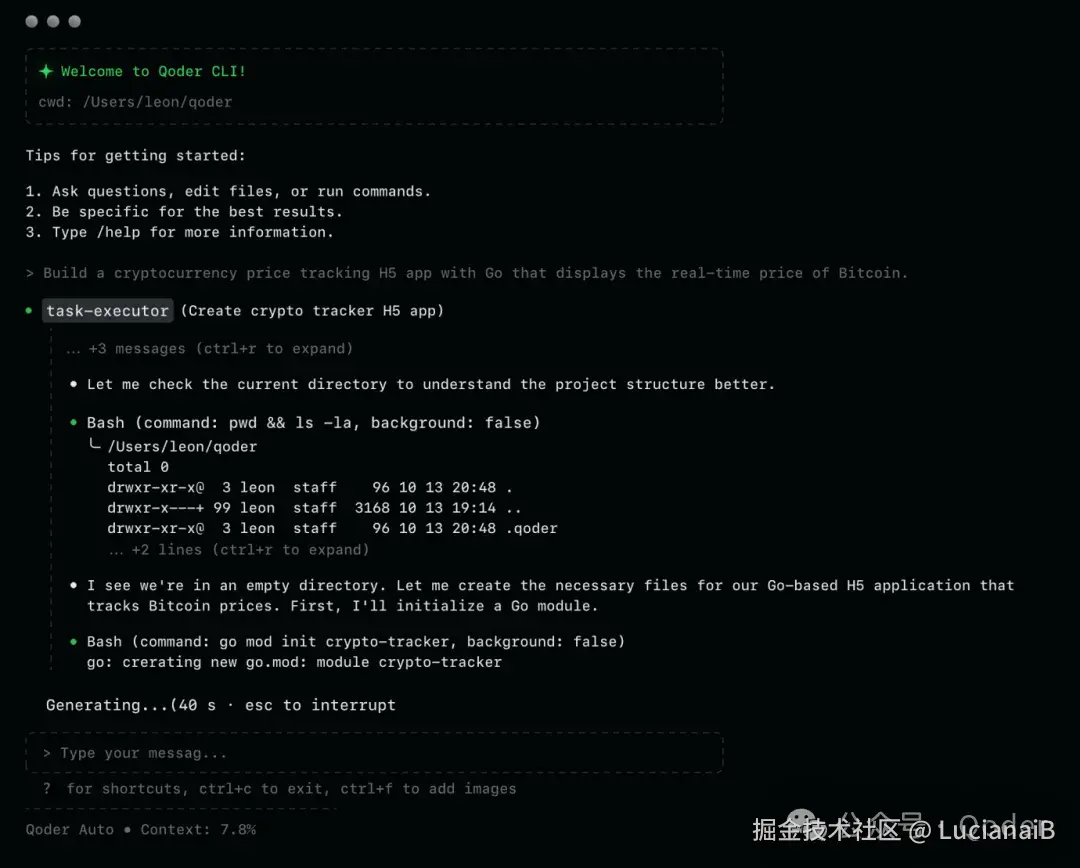This screenshot has width=1080, height=868.
Task: Click the green dot beside pwd Bash command
Action: click(74, 422)
